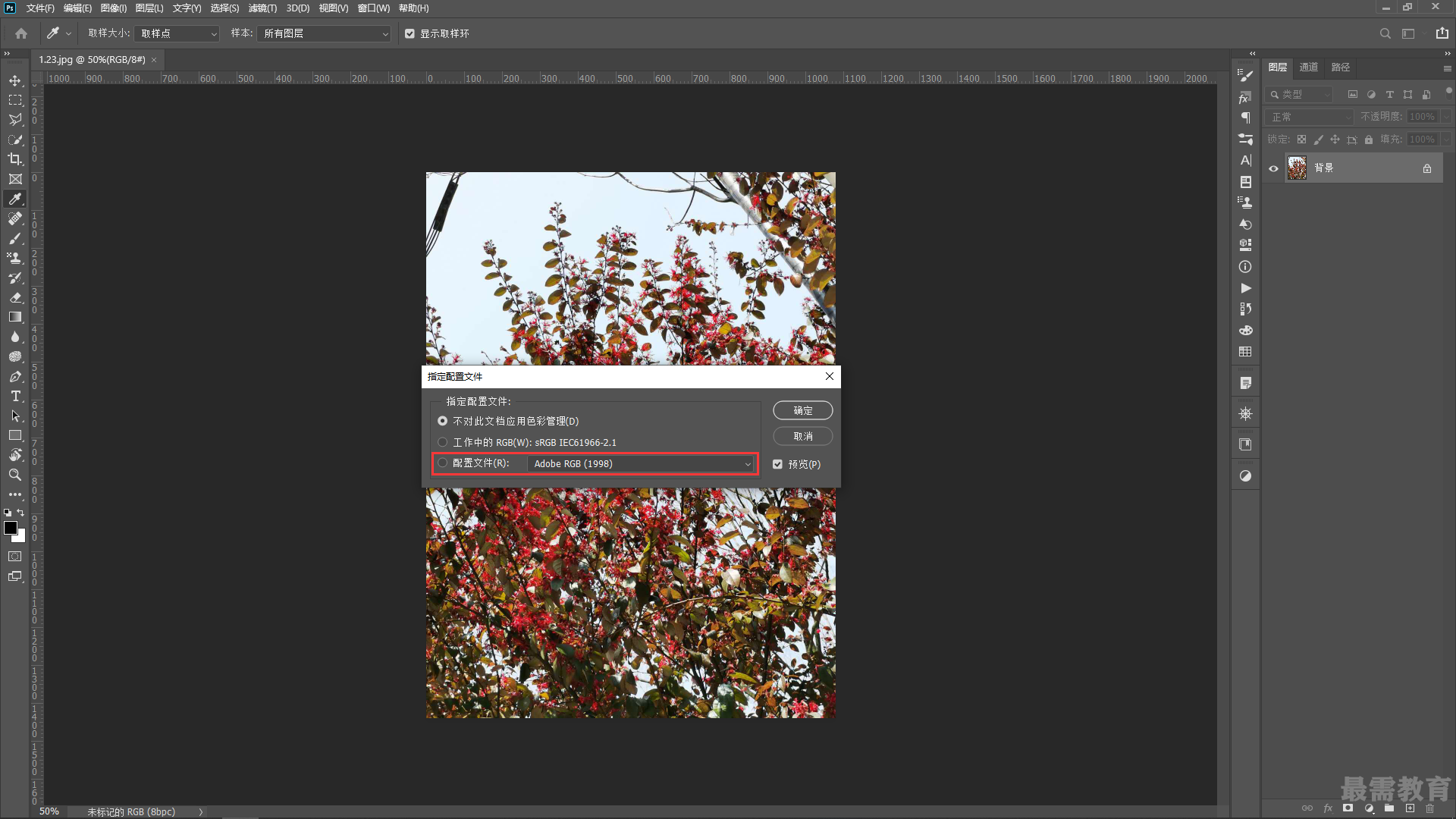Select the Eraser tool
1456x819 pixels.
(x=15, y=297)
